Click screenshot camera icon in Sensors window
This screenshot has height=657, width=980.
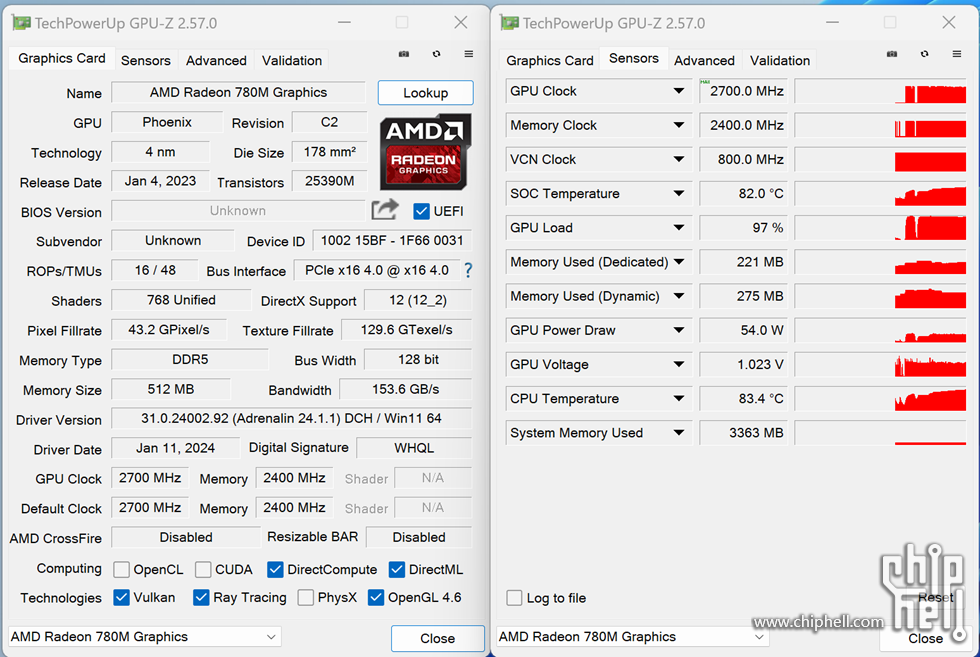point(892,54)
